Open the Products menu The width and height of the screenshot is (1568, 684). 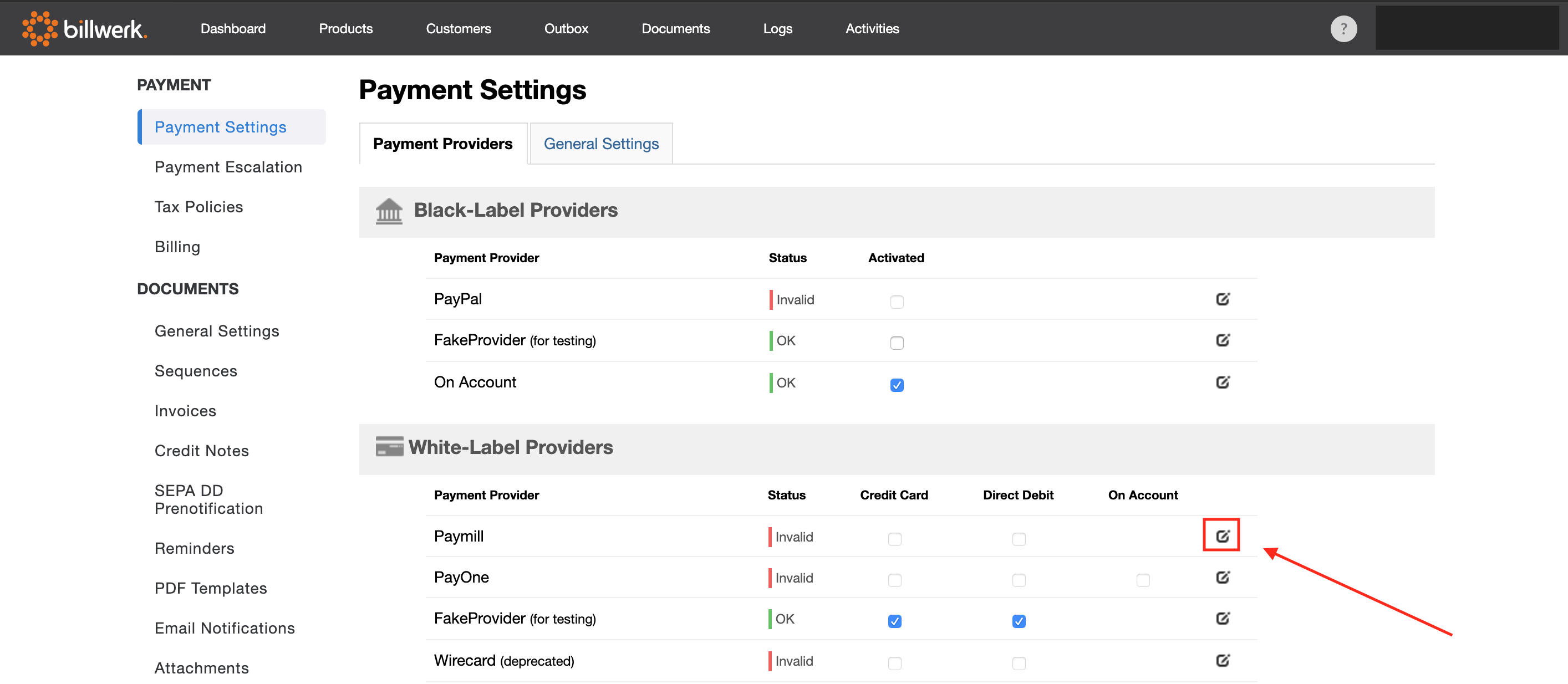pos(346,29)
